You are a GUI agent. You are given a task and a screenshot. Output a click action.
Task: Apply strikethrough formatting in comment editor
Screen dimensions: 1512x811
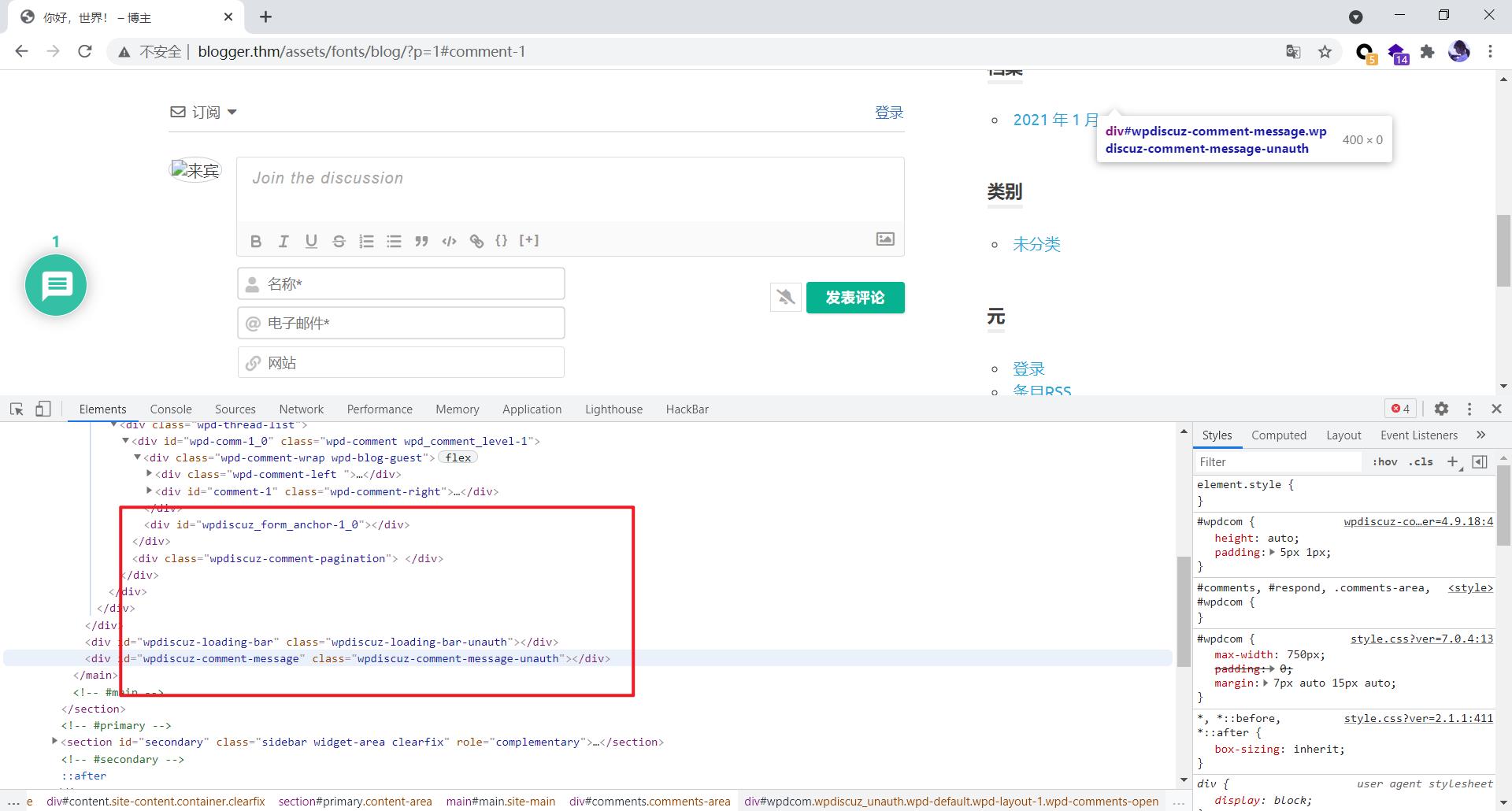[339, 241]
